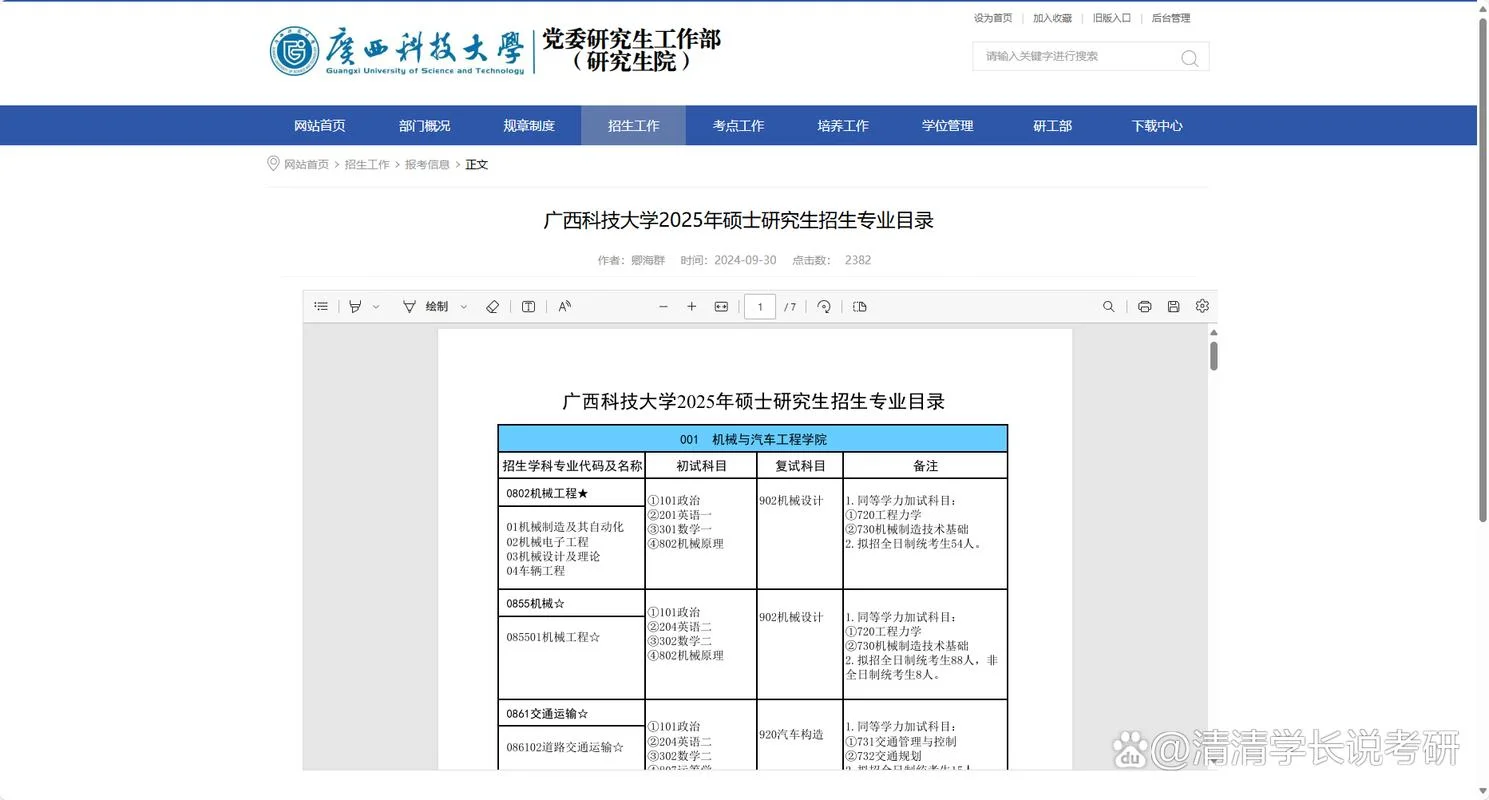This screenshot has width=1489, height=800.
Task: Click the 设为首页 top link
Action: coord(993,18)
